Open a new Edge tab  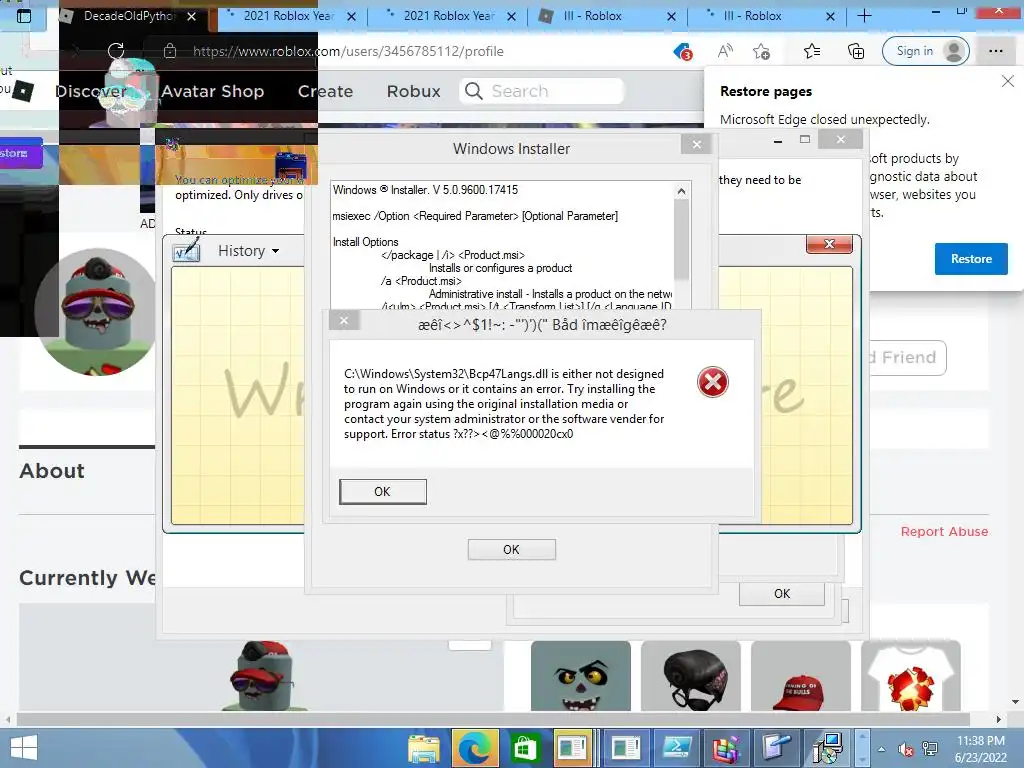[x=864, y=16]
